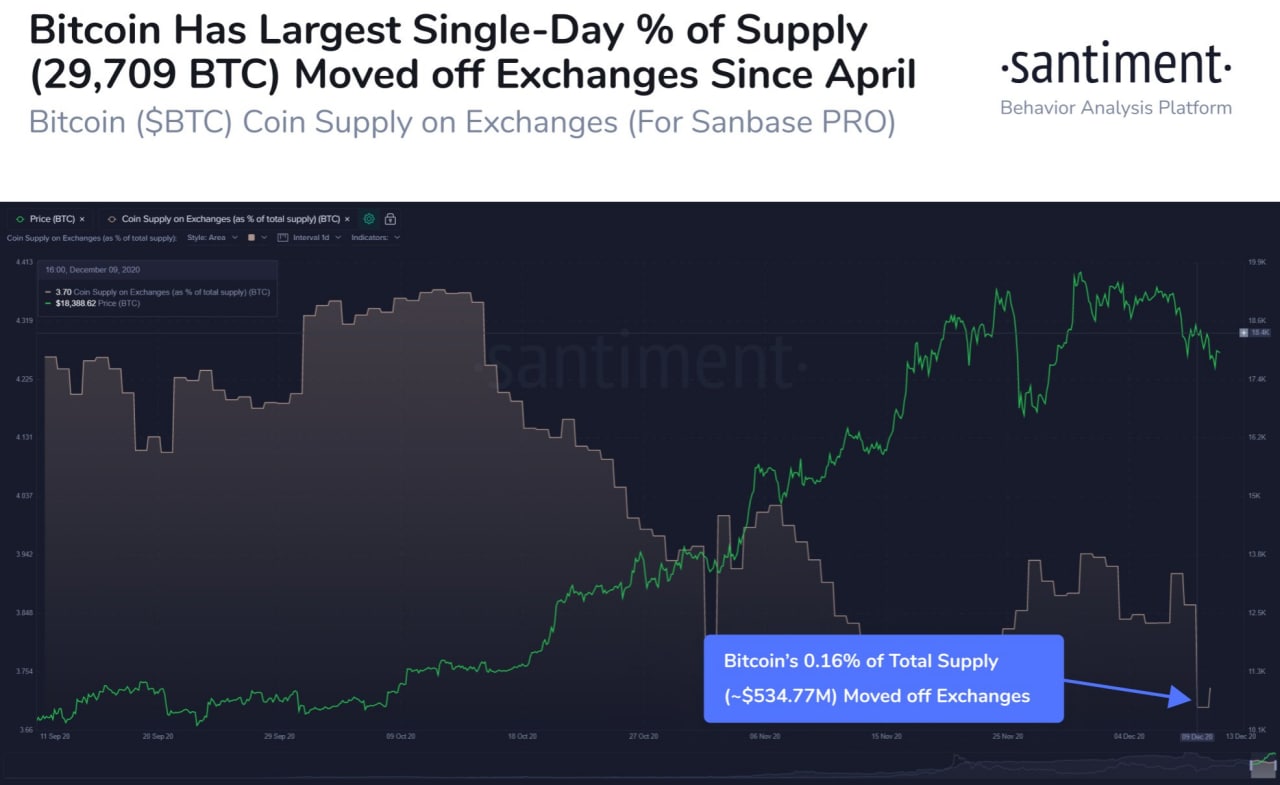Remove Coin Supply on Exchanges metric
This screenshot has width=1280, height=785.
[347, 218]
